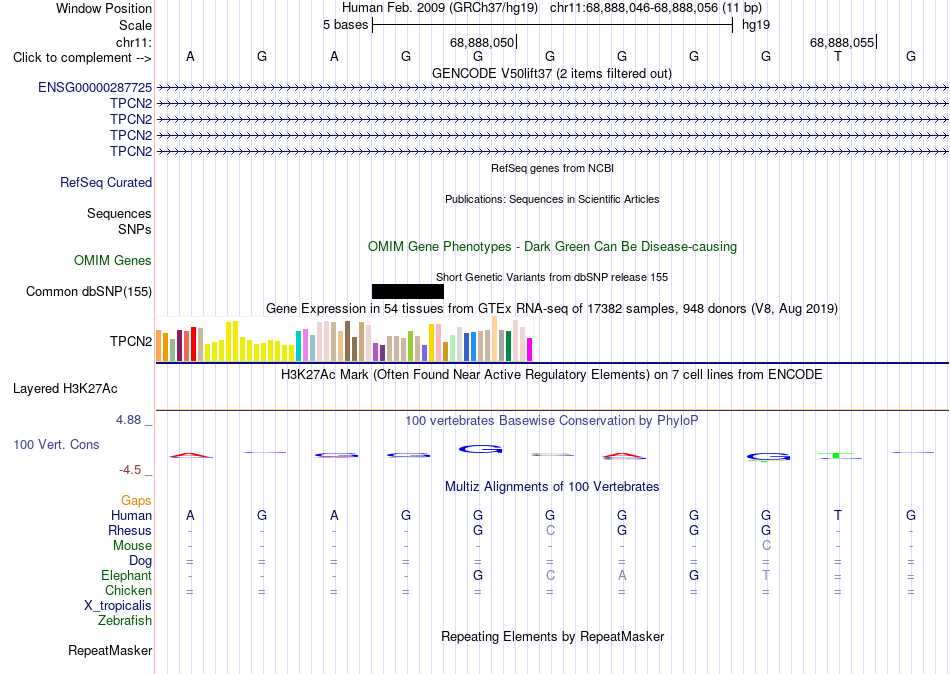Click the GENCODE V50lift37 track title
Screen dimensions: 950x674
[552, 73]
